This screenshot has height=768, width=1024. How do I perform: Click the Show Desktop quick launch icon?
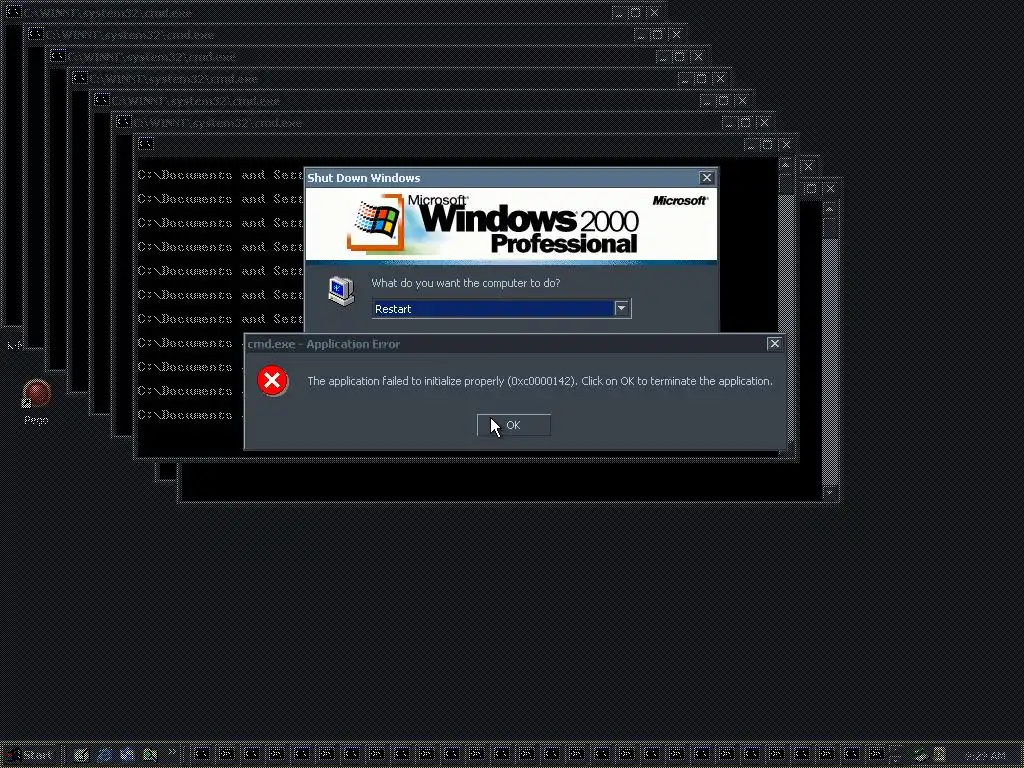point(81,755)
